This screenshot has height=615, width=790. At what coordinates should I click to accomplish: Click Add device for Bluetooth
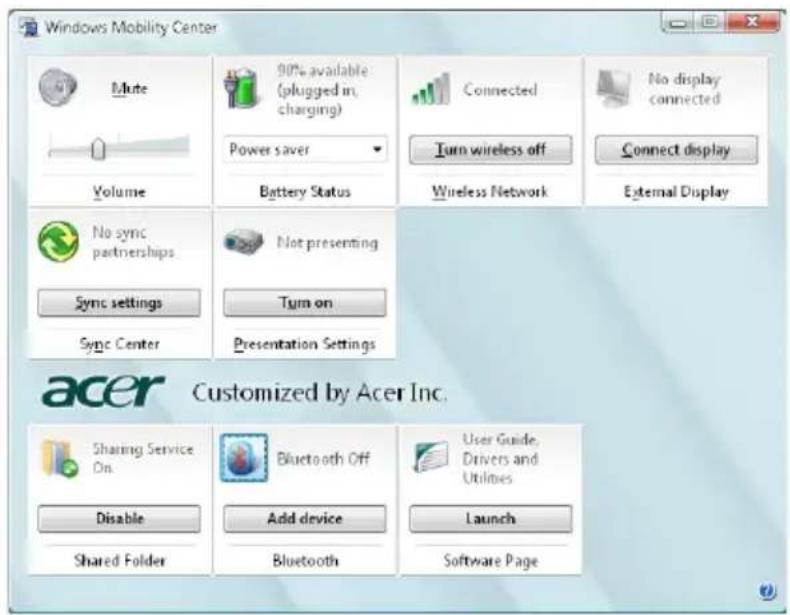point(305,518)
